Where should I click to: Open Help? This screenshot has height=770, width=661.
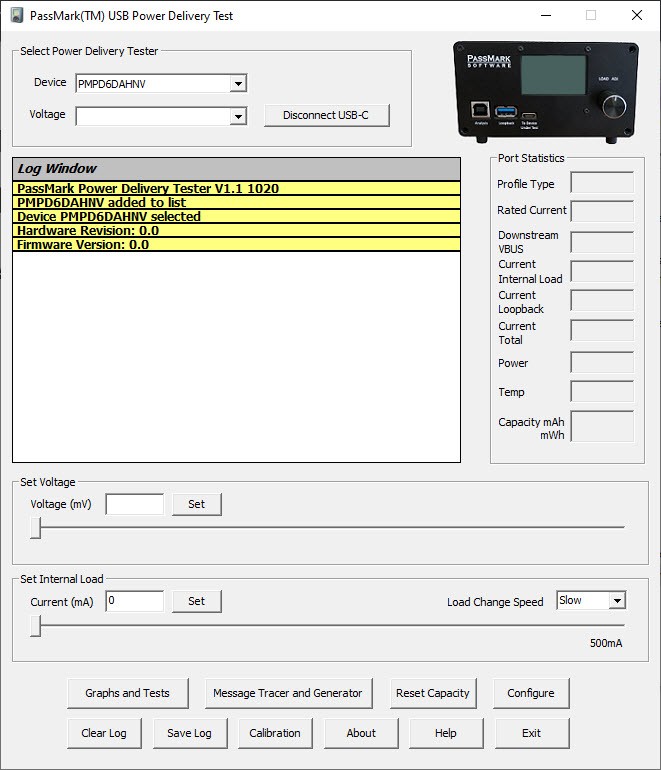tap(446, 733)
